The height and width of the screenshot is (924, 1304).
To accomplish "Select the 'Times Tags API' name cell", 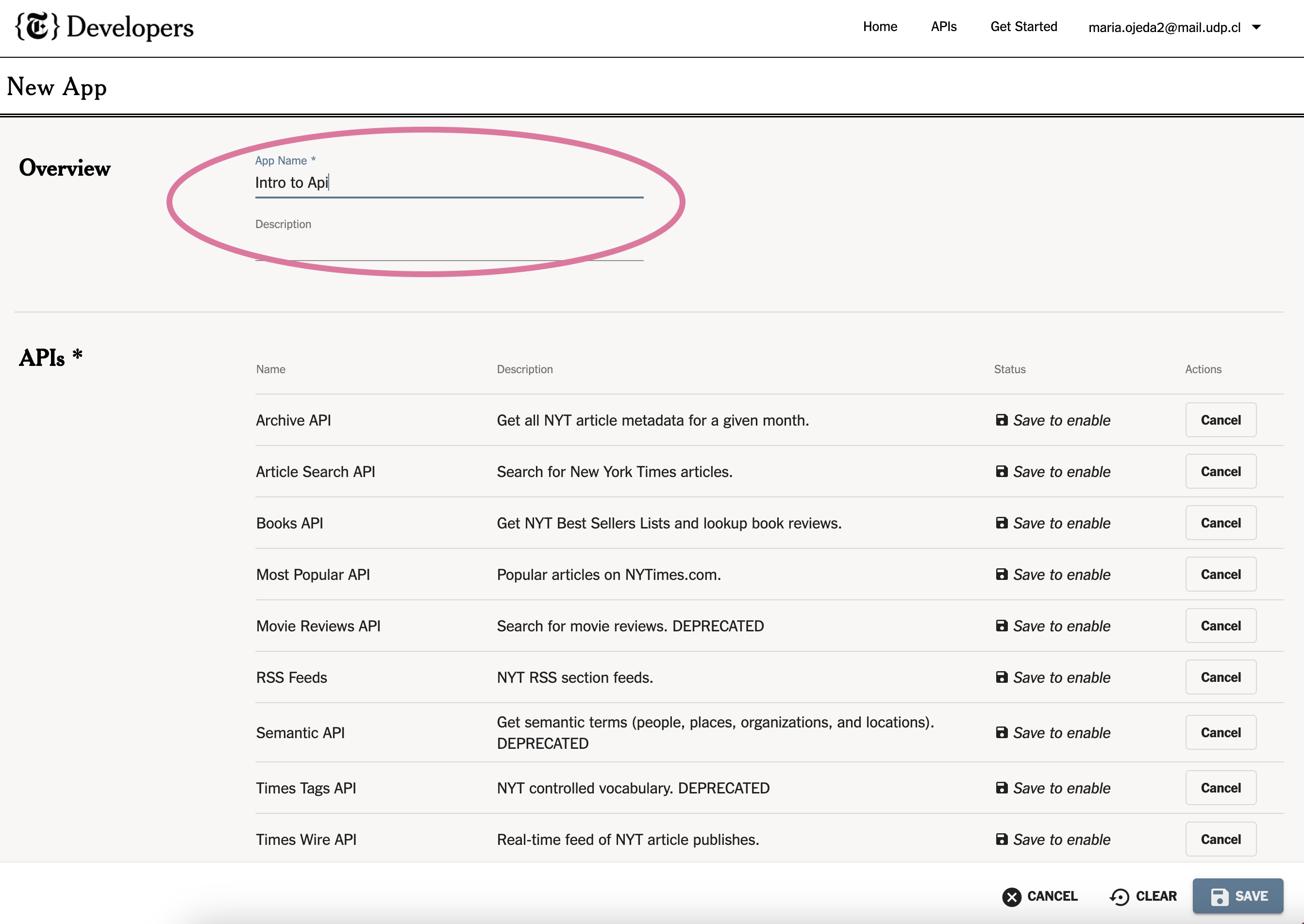I will (x=306, y=788).
